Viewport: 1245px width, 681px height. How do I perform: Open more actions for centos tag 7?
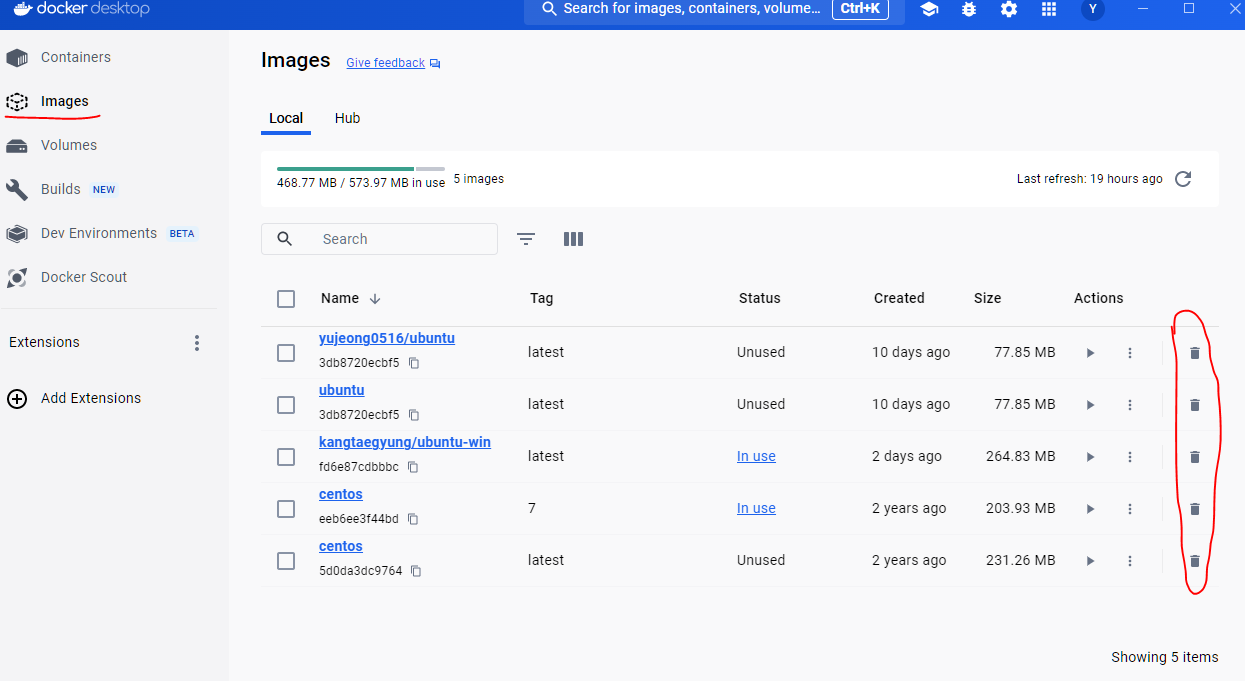[x=1130, y=509]
